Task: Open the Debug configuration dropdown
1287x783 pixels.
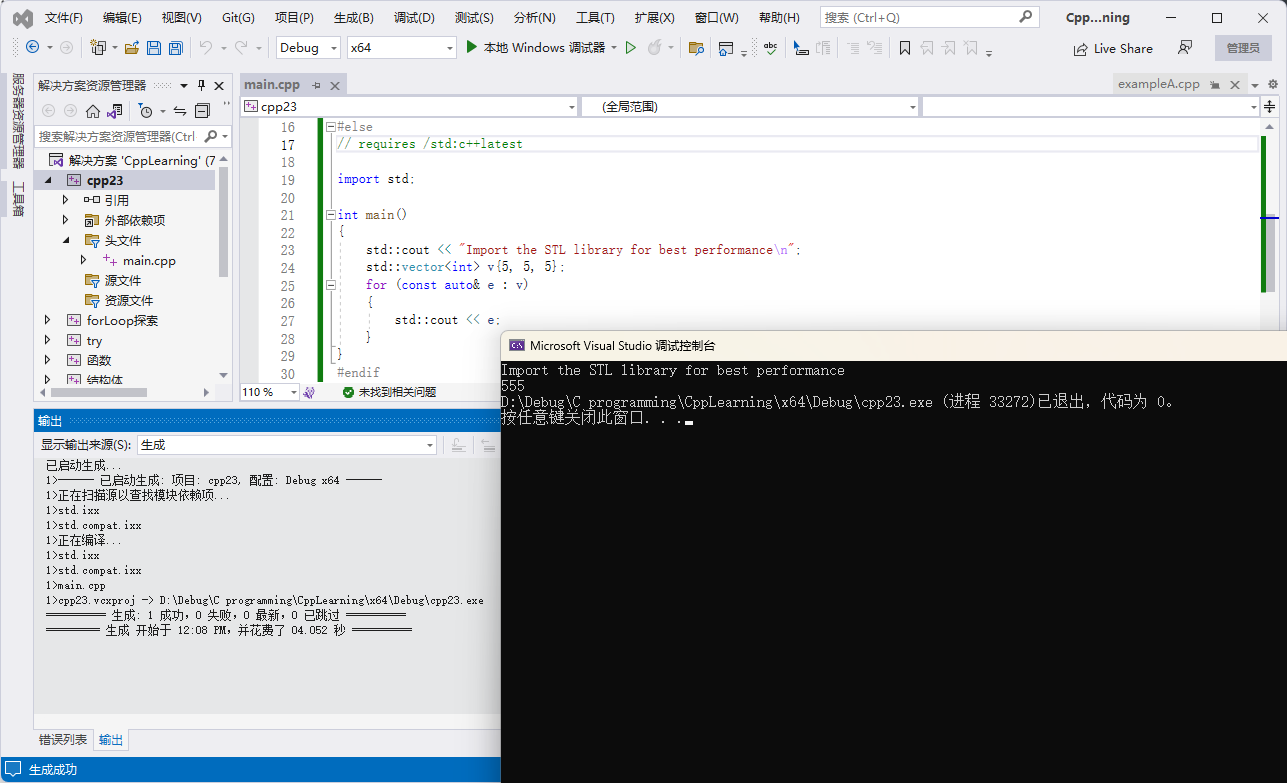Action: [x=336, y=47]
